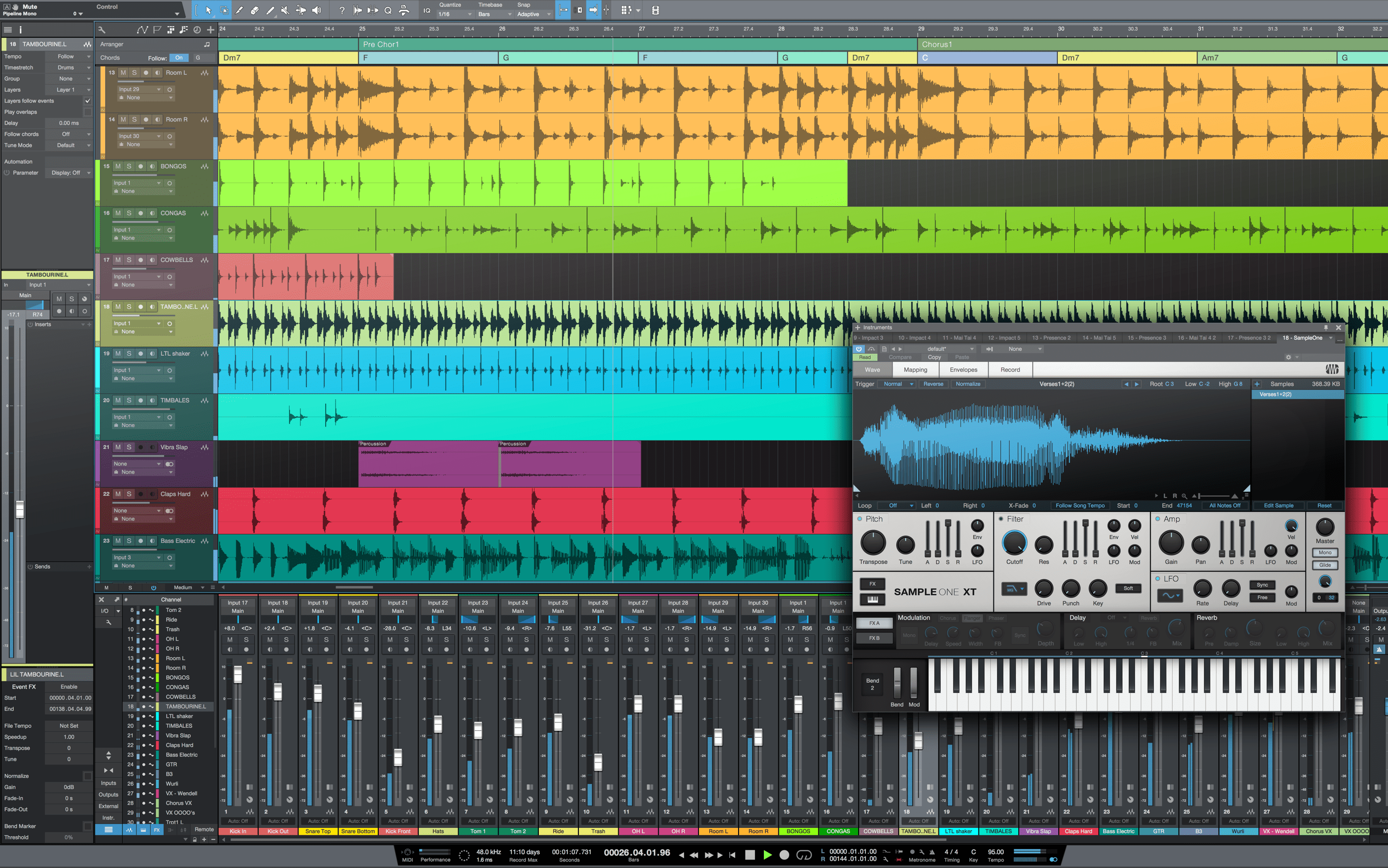The height and width of the screenshot is (868, 1388).
Task: Toggle the S solo button on CONGAS track
Action: point(130,213)
